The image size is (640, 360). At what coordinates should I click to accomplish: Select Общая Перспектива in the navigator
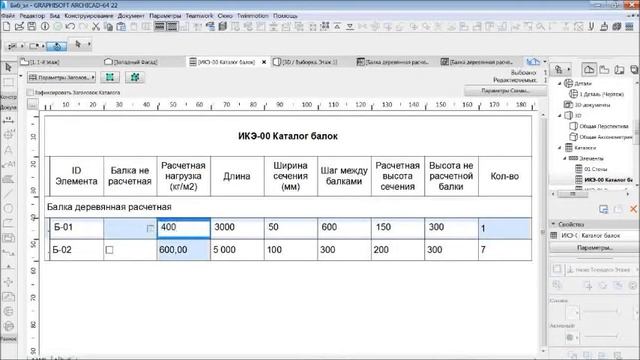604,126
